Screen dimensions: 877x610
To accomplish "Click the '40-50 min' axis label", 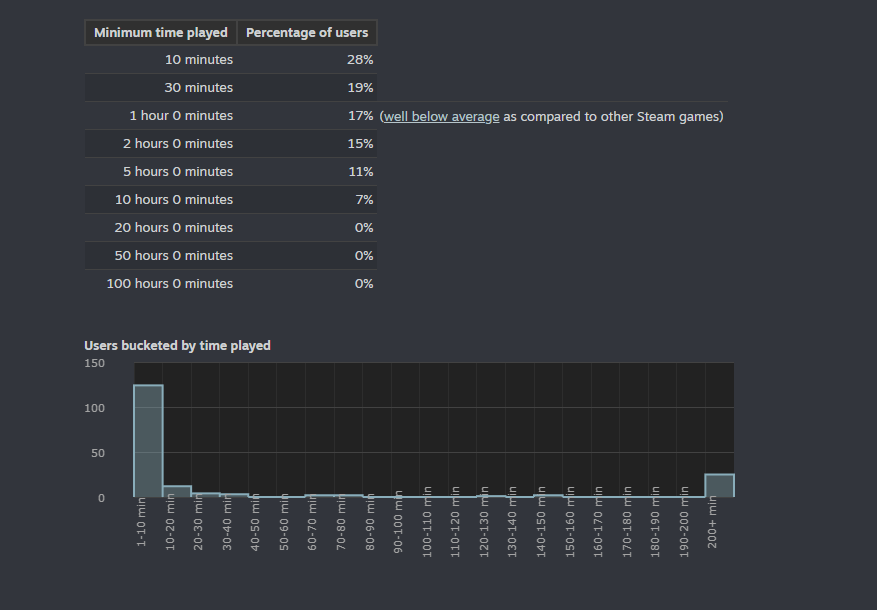I will (x=255, y=522).
